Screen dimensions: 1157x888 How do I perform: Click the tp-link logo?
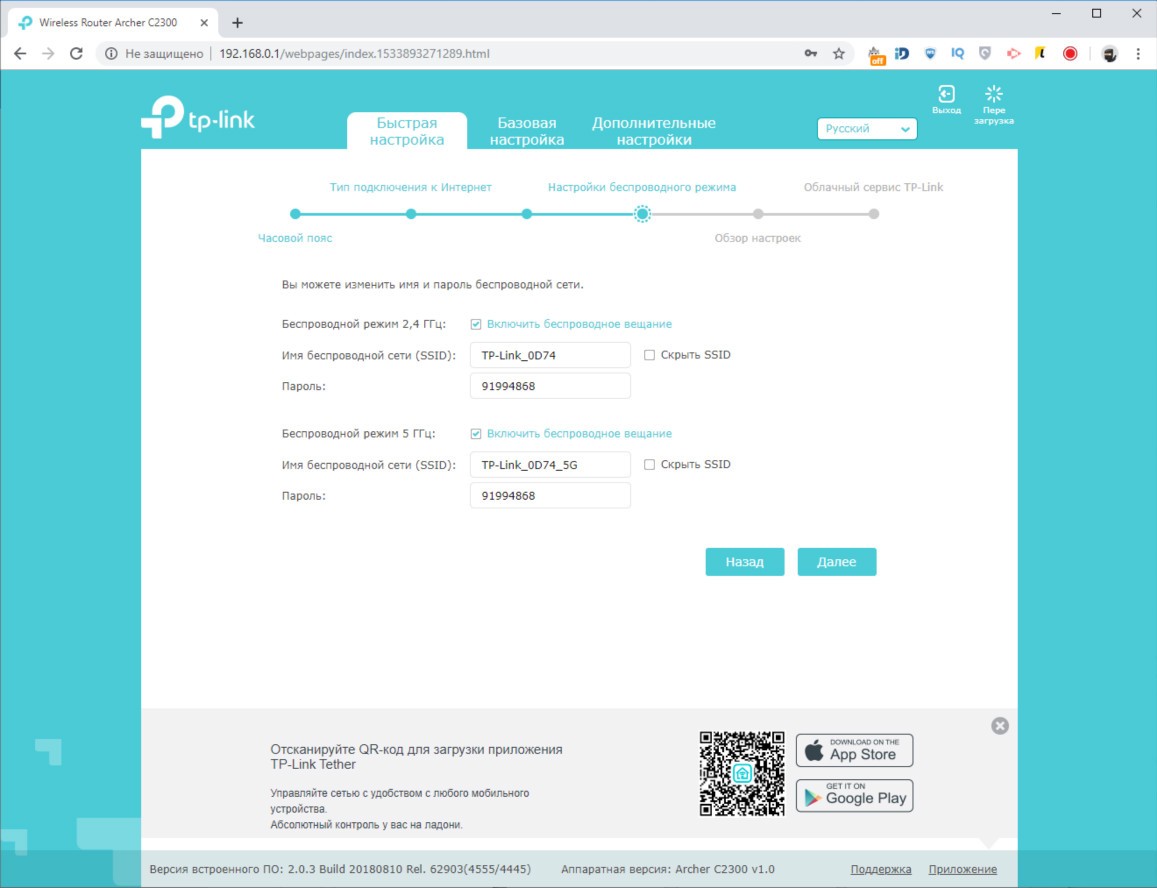pos(198,118)
